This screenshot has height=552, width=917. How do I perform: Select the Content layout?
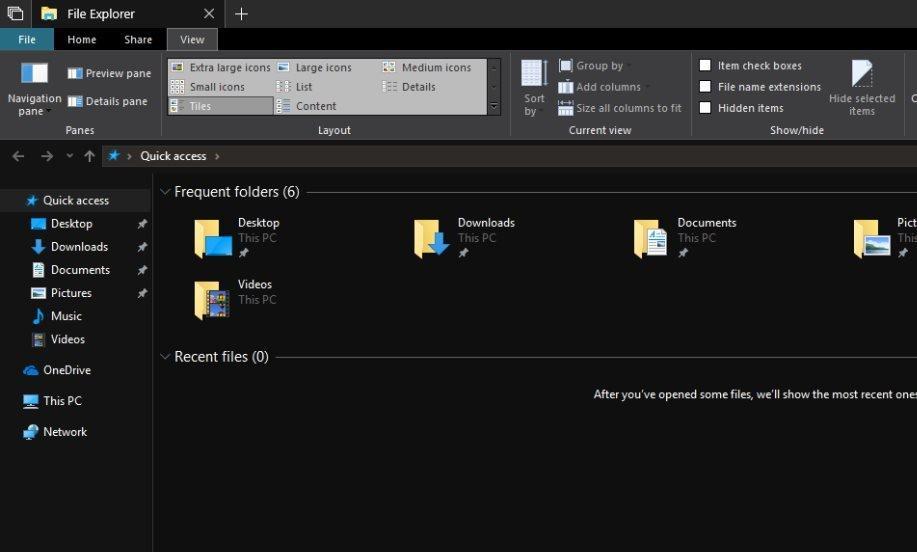point(306,106)
